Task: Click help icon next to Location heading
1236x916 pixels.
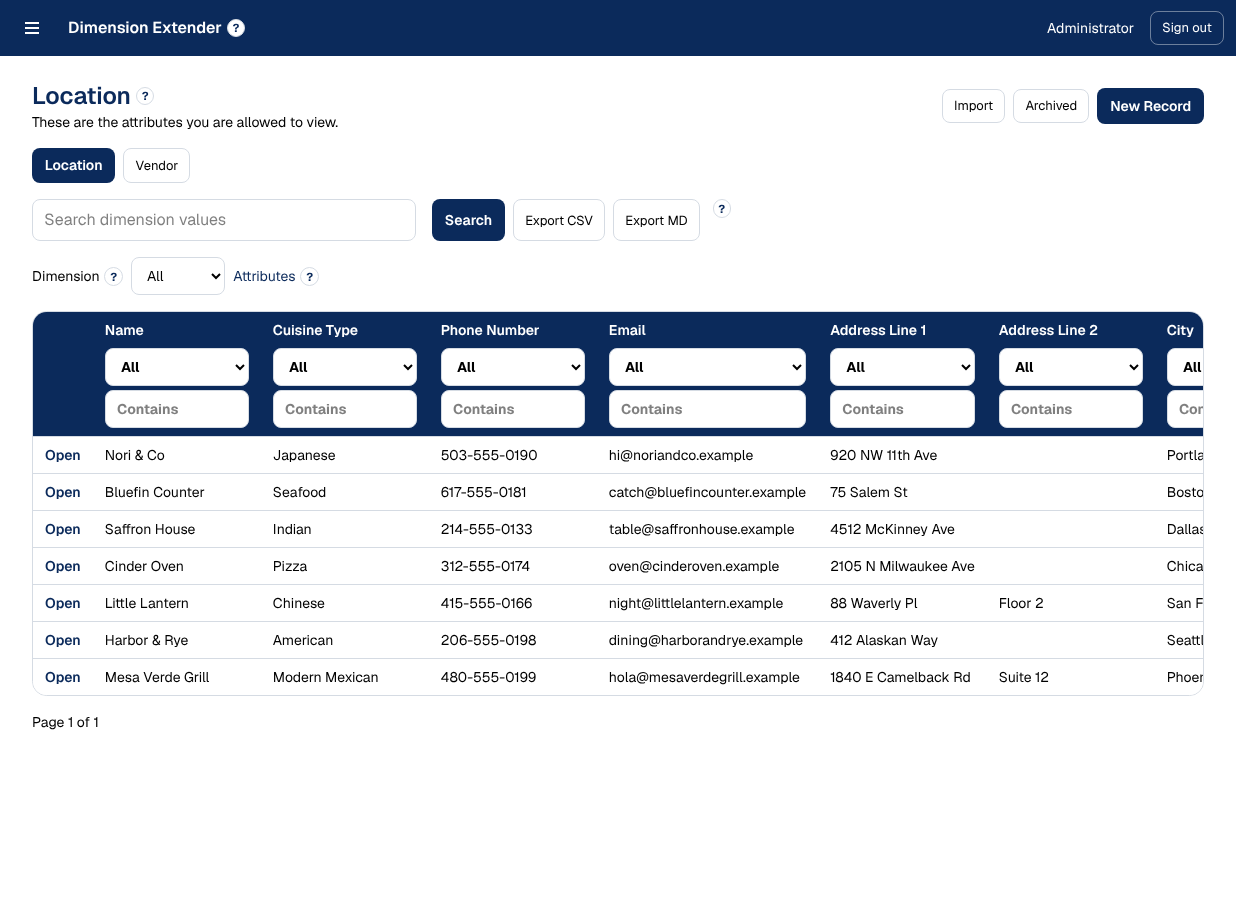Action: tap(145, 96)
